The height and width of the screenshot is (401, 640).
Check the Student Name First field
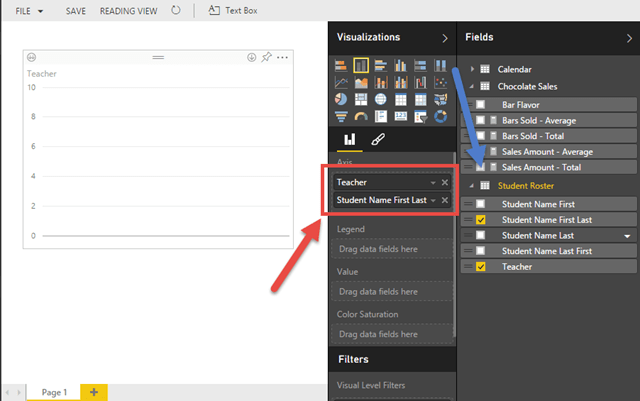(482, 203)
